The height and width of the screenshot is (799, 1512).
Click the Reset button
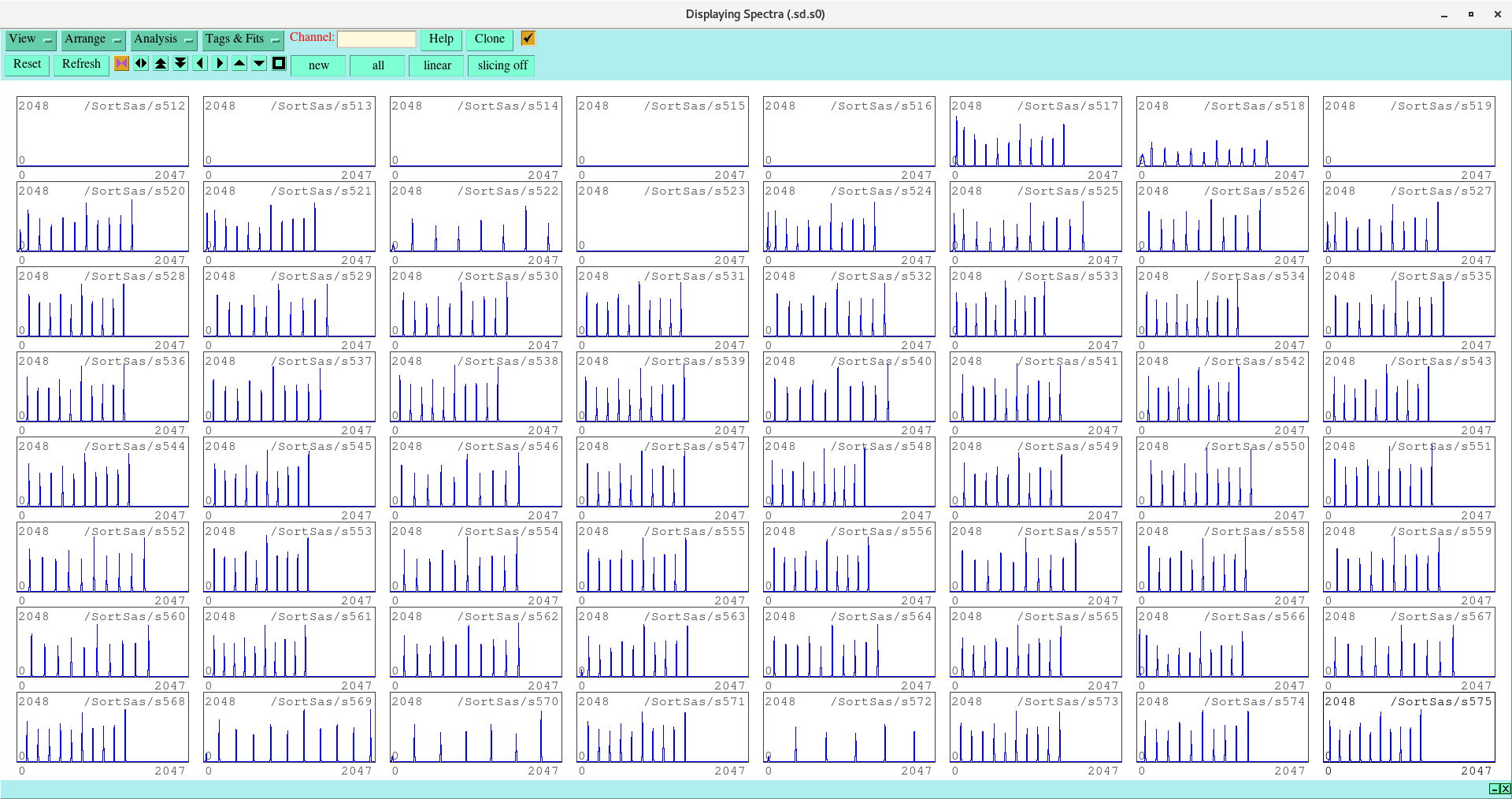(x=28, y=65)
